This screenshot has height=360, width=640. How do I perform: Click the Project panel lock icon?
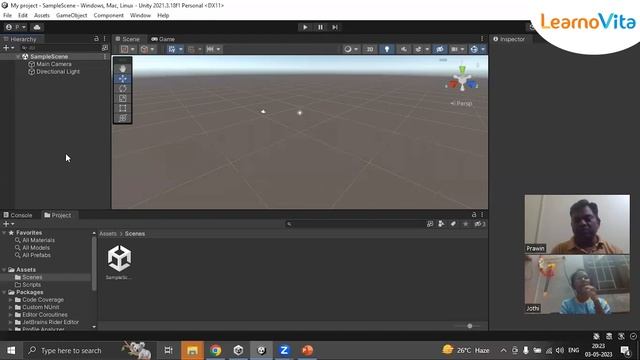[x=474, y=215]
